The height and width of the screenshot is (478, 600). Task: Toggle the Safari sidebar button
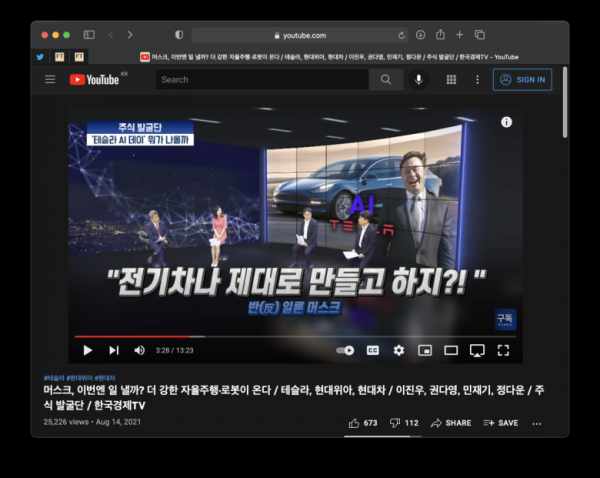click(89, 35)
